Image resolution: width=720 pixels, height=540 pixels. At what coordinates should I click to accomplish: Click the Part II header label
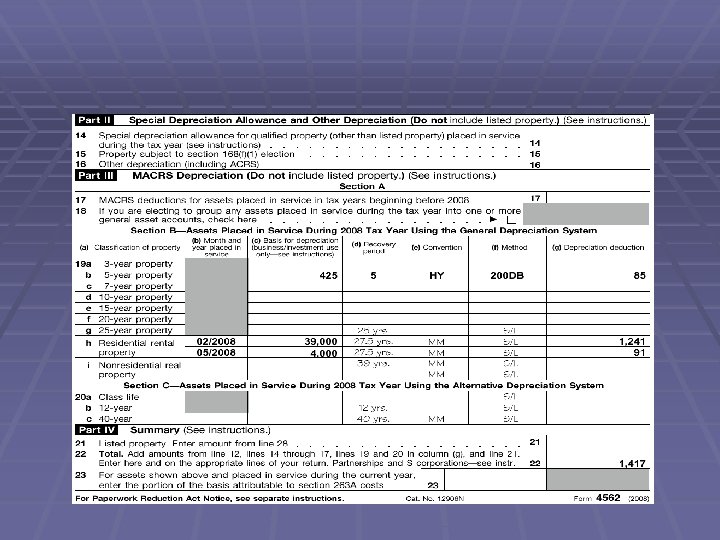(x=95, y=120)
